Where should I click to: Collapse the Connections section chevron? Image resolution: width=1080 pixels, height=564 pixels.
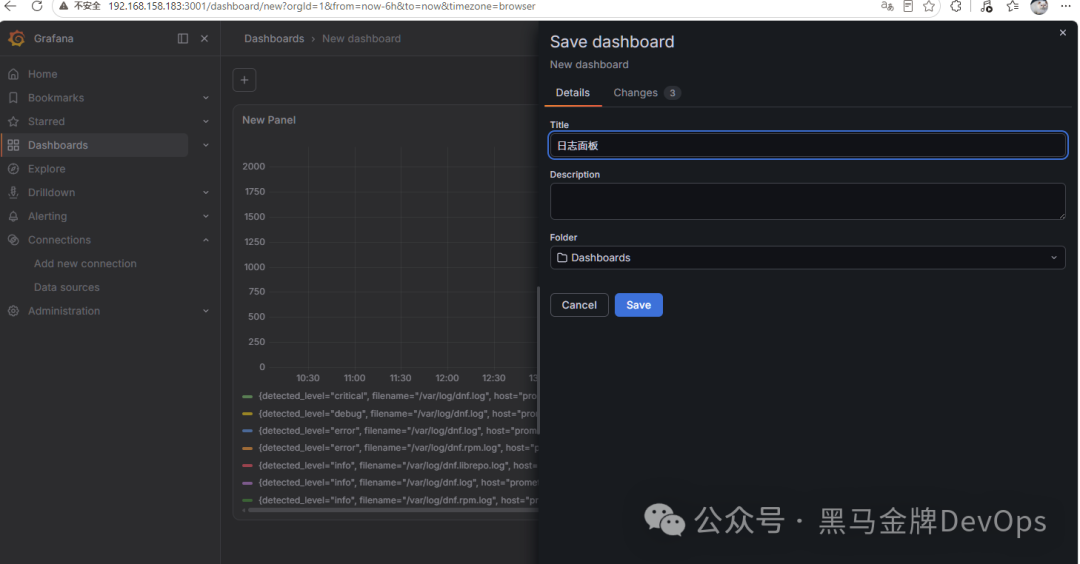(x=206, y=240)
